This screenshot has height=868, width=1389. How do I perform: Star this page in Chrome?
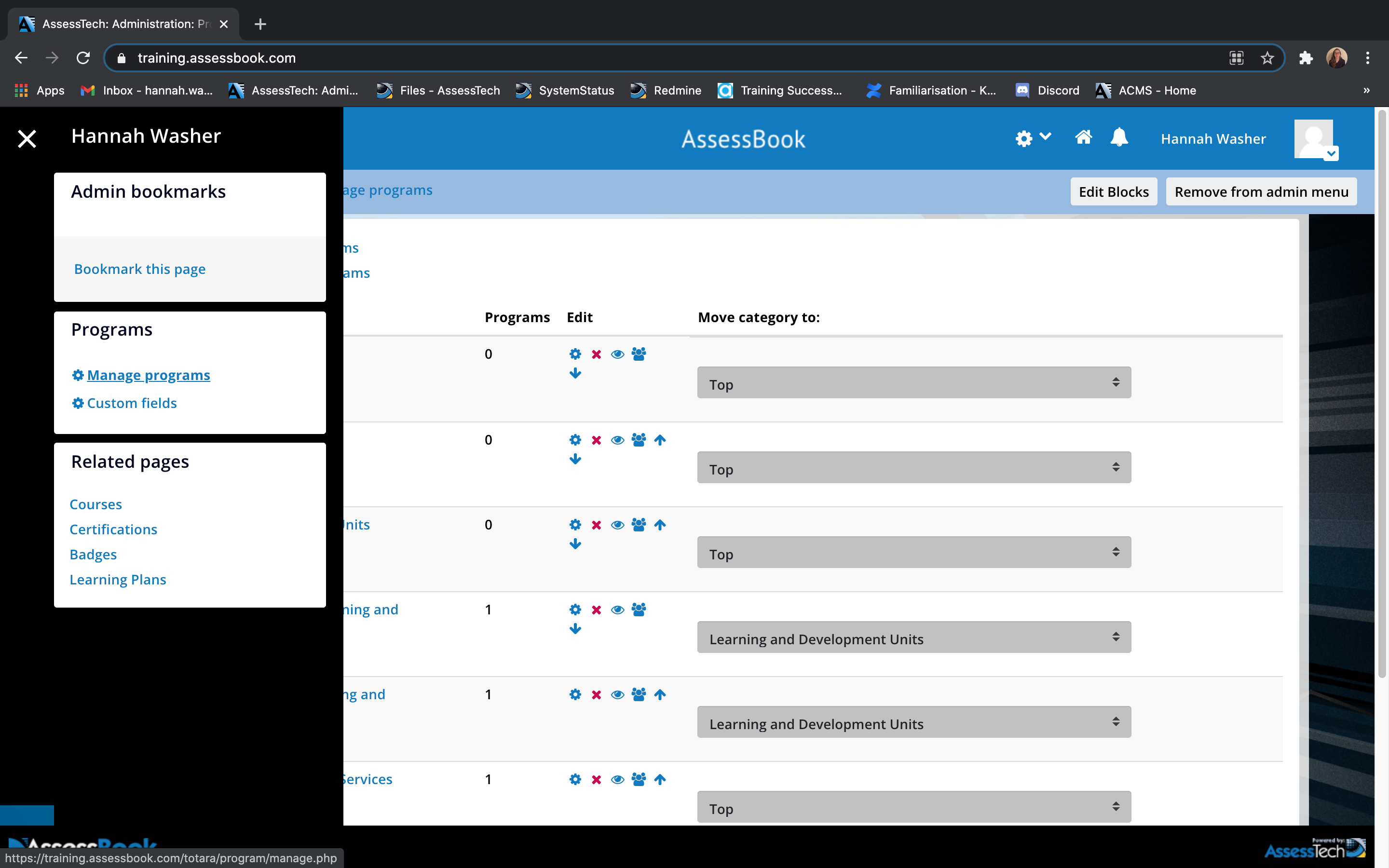1267,58
